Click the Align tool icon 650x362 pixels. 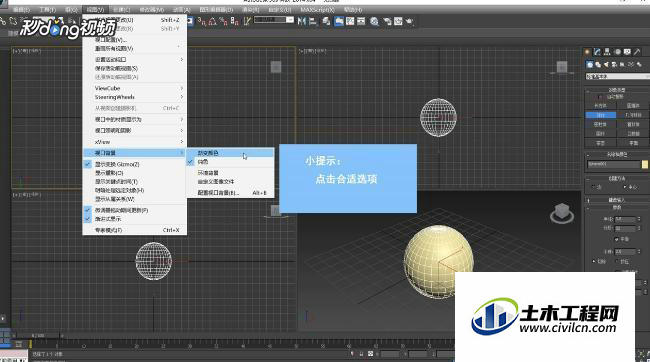point(313,21)
